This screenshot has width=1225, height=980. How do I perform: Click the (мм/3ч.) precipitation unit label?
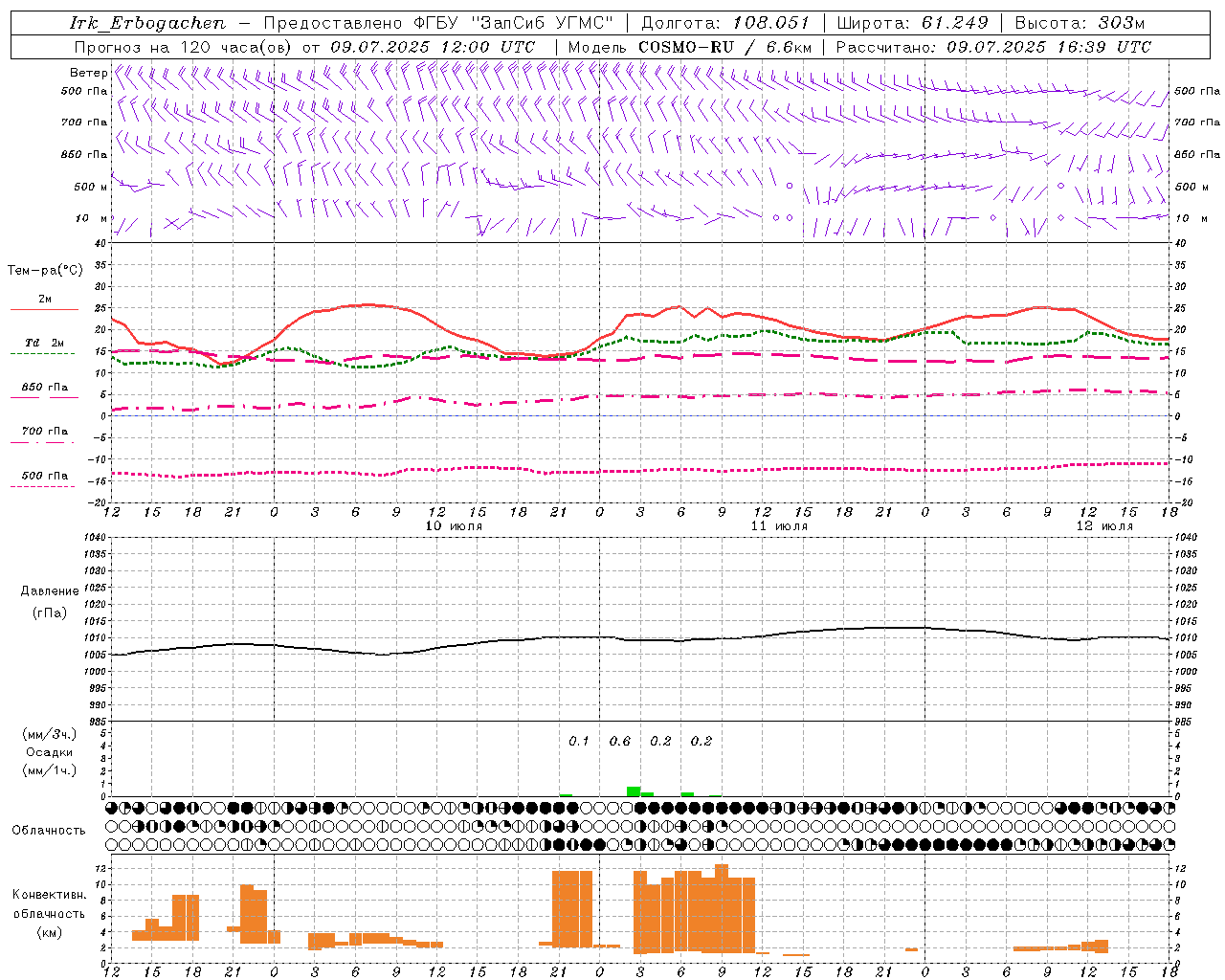click(50, 734)
